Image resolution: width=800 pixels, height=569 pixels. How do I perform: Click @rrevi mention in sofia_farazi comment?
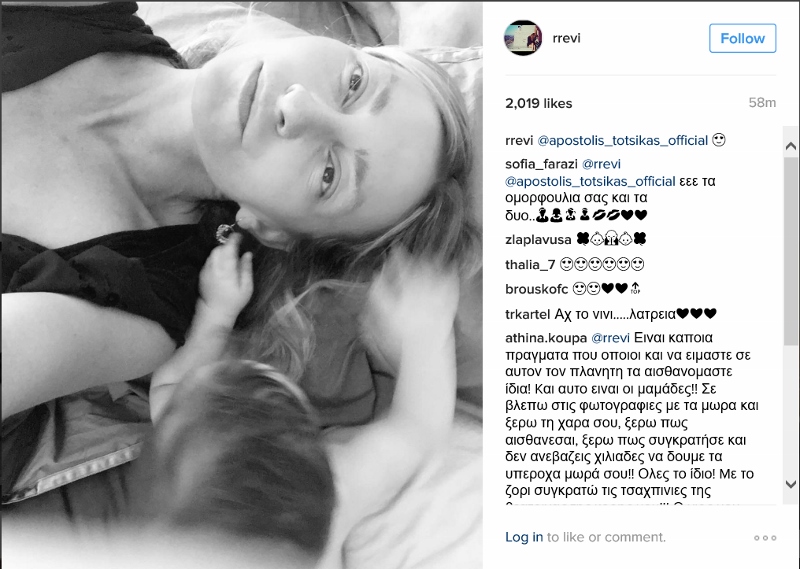click(601, 164)
